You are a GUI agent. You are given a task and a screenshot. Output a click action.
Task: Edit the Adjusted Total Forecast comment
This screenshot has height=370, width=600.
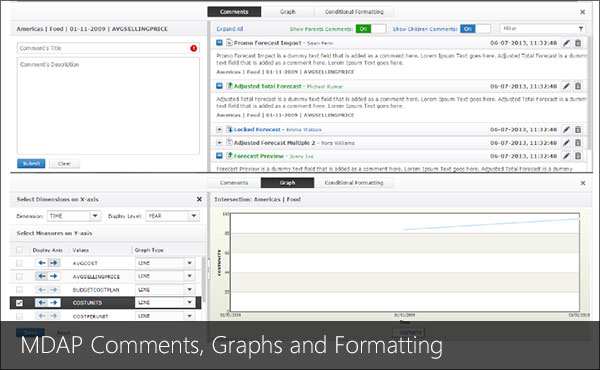[566, 86]
